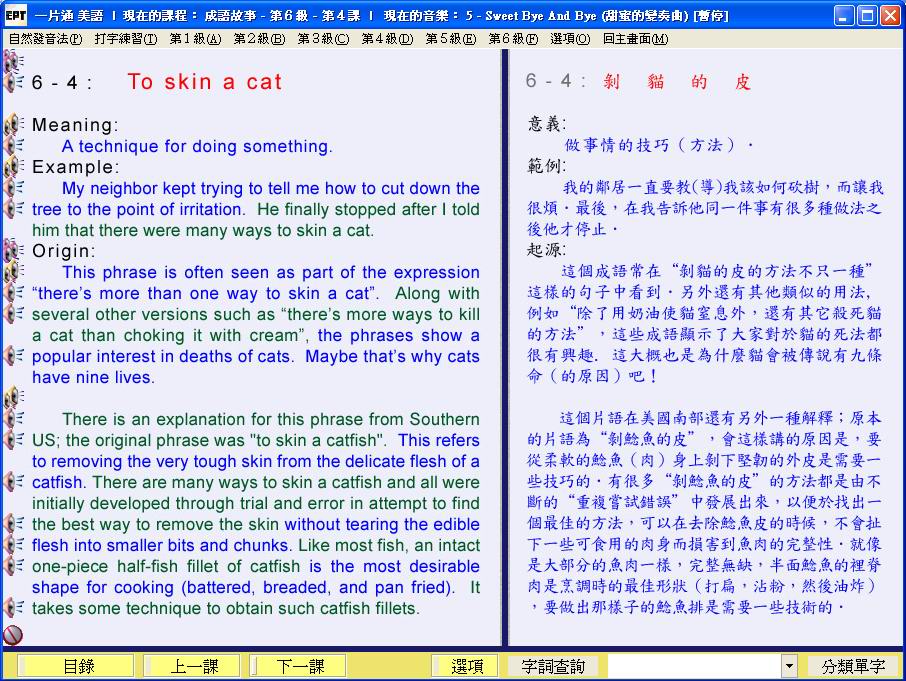Screen dimensions: 906x681
Task: Play the sentence beginning 'takes some technique'
Action: coord(14,607)
